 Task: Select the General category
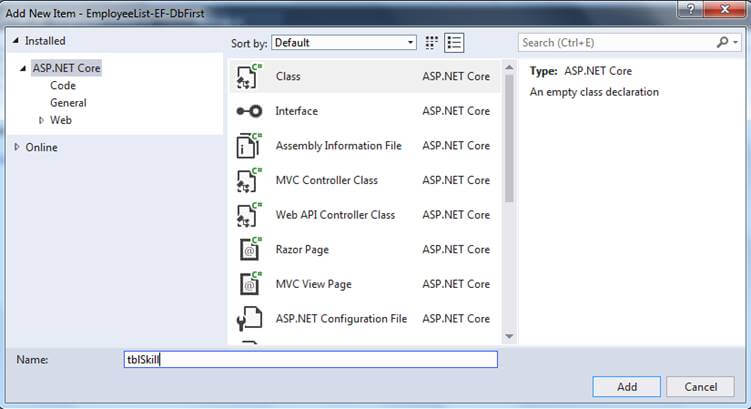click(68, 102)
